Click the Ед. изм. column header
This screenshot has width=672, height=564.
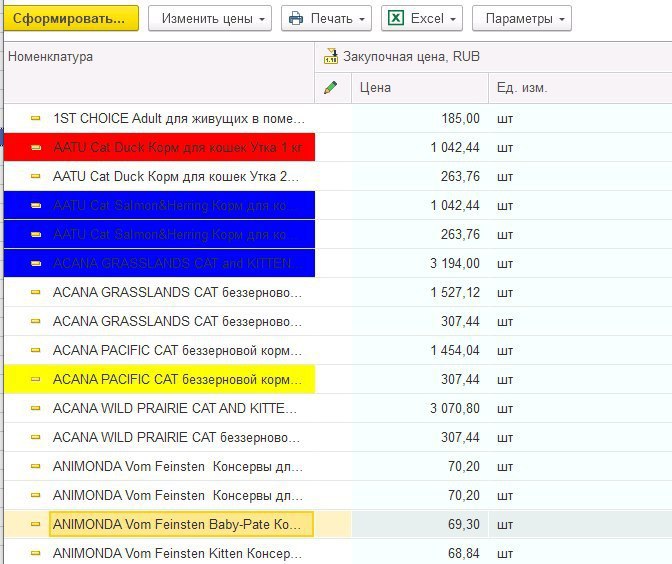[580, 88]
